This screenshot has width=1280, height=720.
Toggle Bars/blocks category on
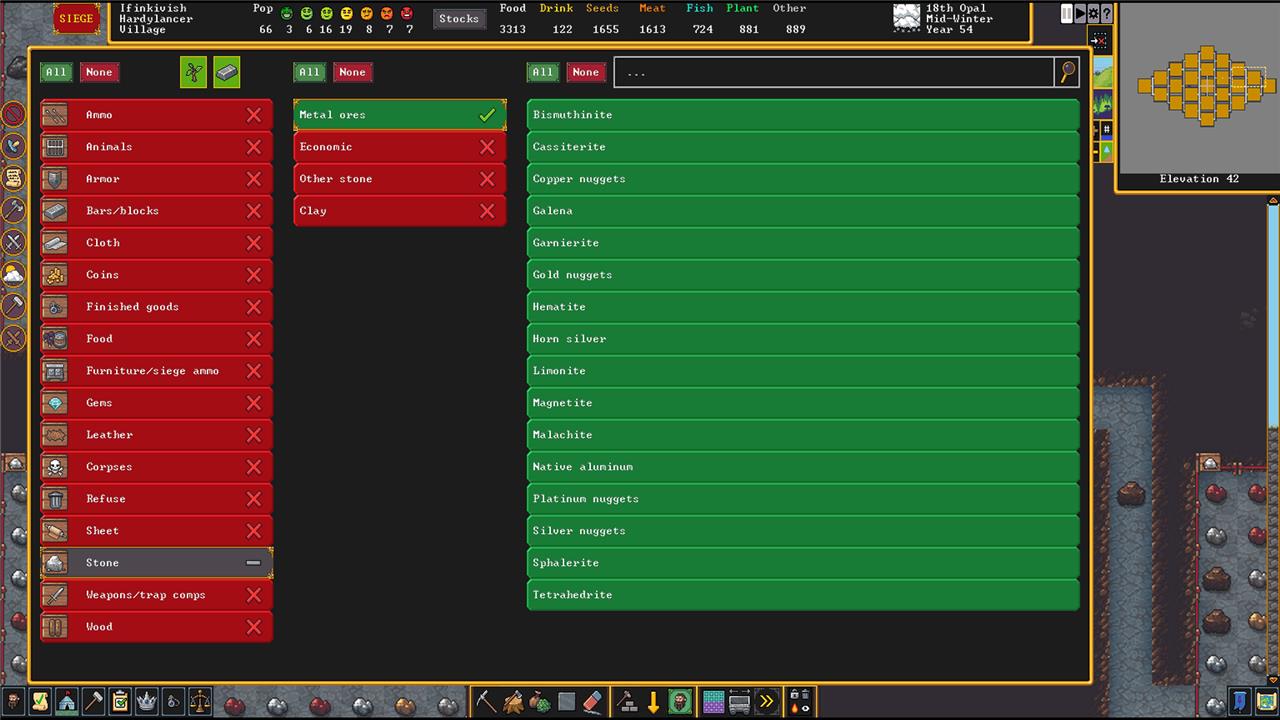click(253, 211)
